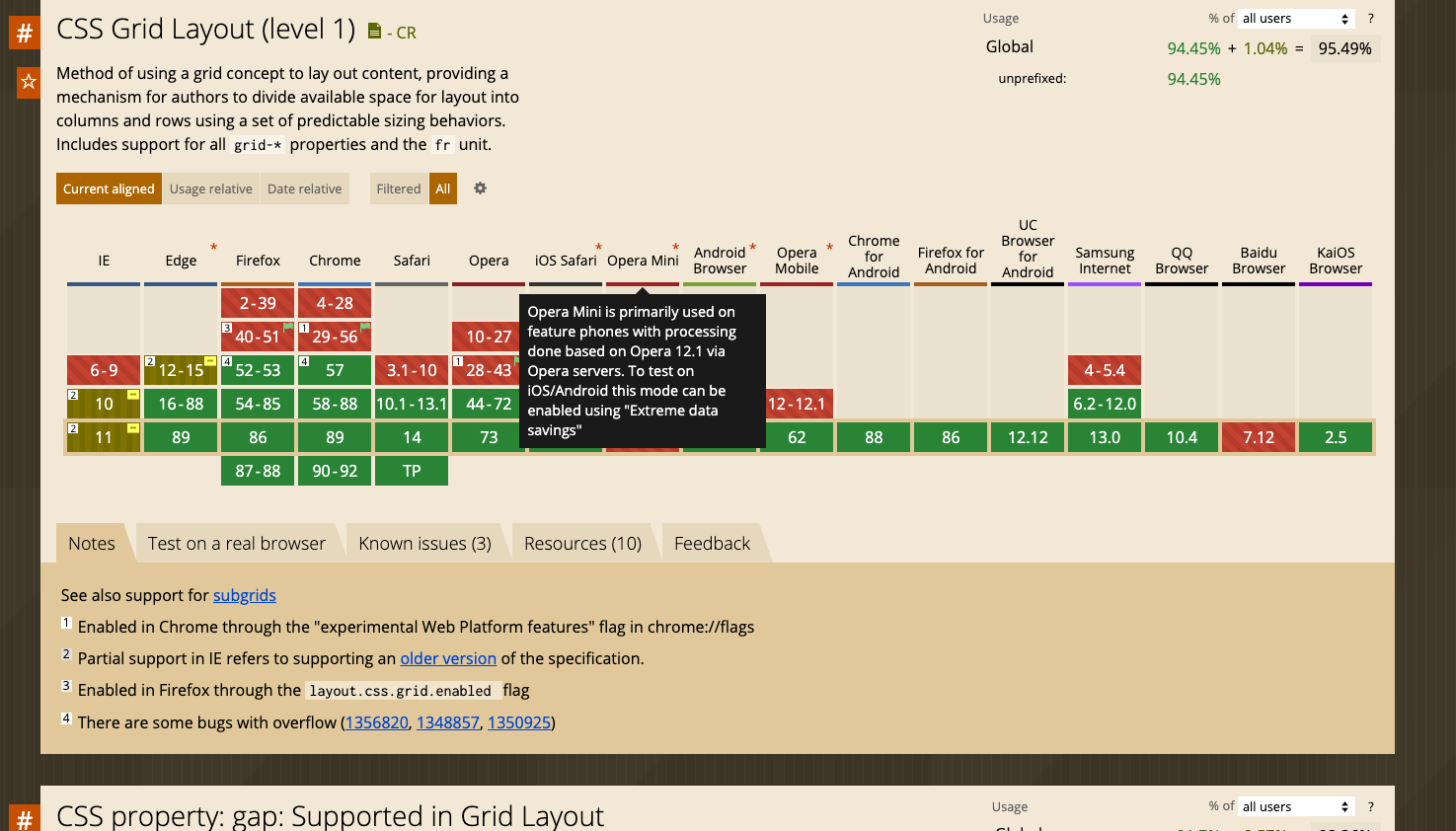Image resolution: width=1456 pixels, height=831 pixels.
Task: Click the CSS property gap section title
Action: [330, 816]
